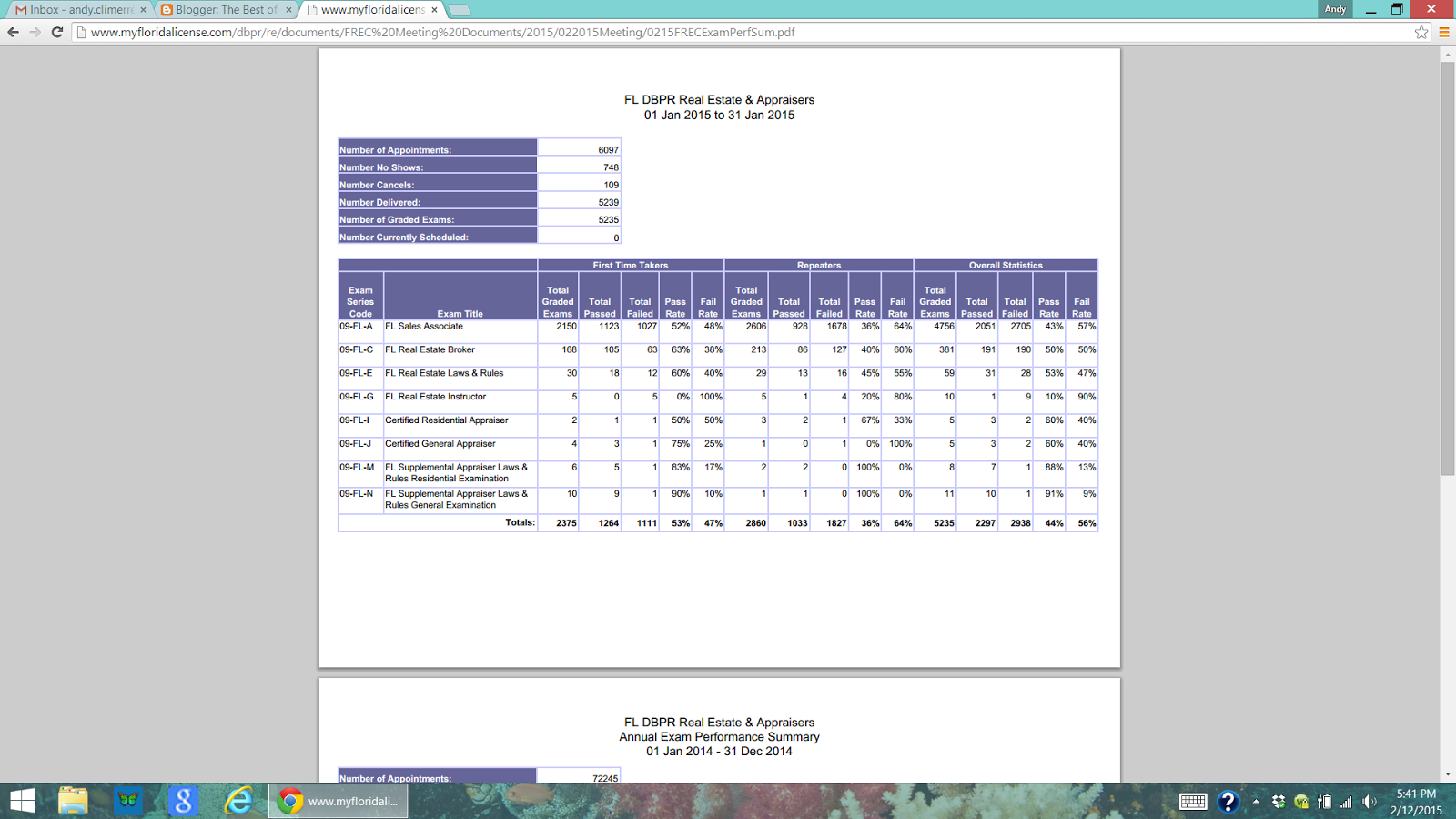Open Internet Explorer from the taskbar

coord(238,801)
